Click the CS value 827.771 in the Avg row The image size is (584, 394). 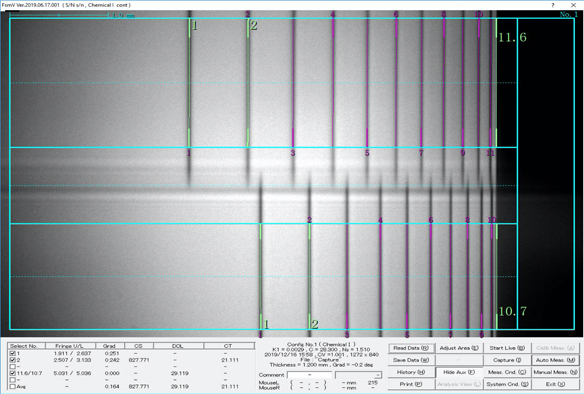[139, 387]
